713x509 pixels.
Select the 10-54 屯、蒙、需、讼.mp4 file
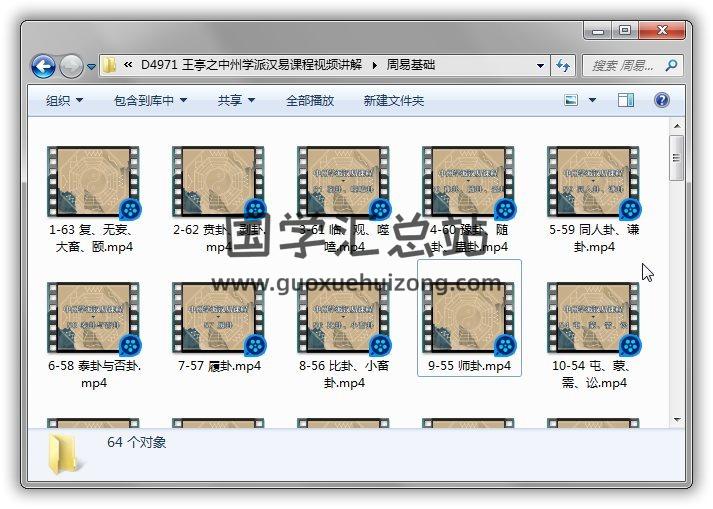[x=594, y=333]
